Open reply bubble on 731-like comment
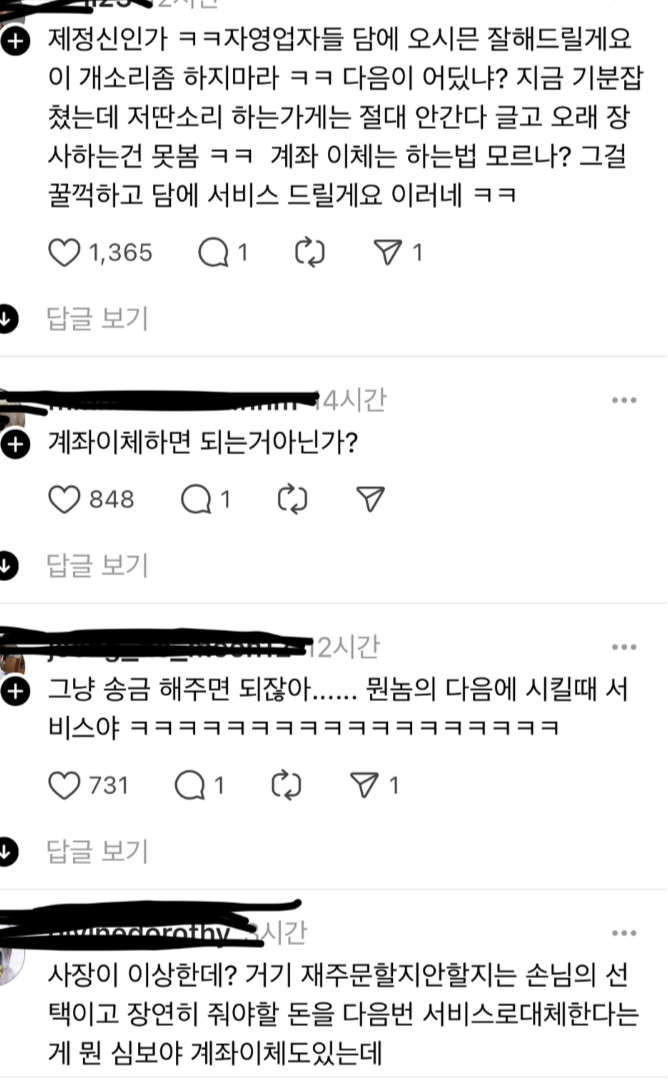 click(x=190, y=785)
